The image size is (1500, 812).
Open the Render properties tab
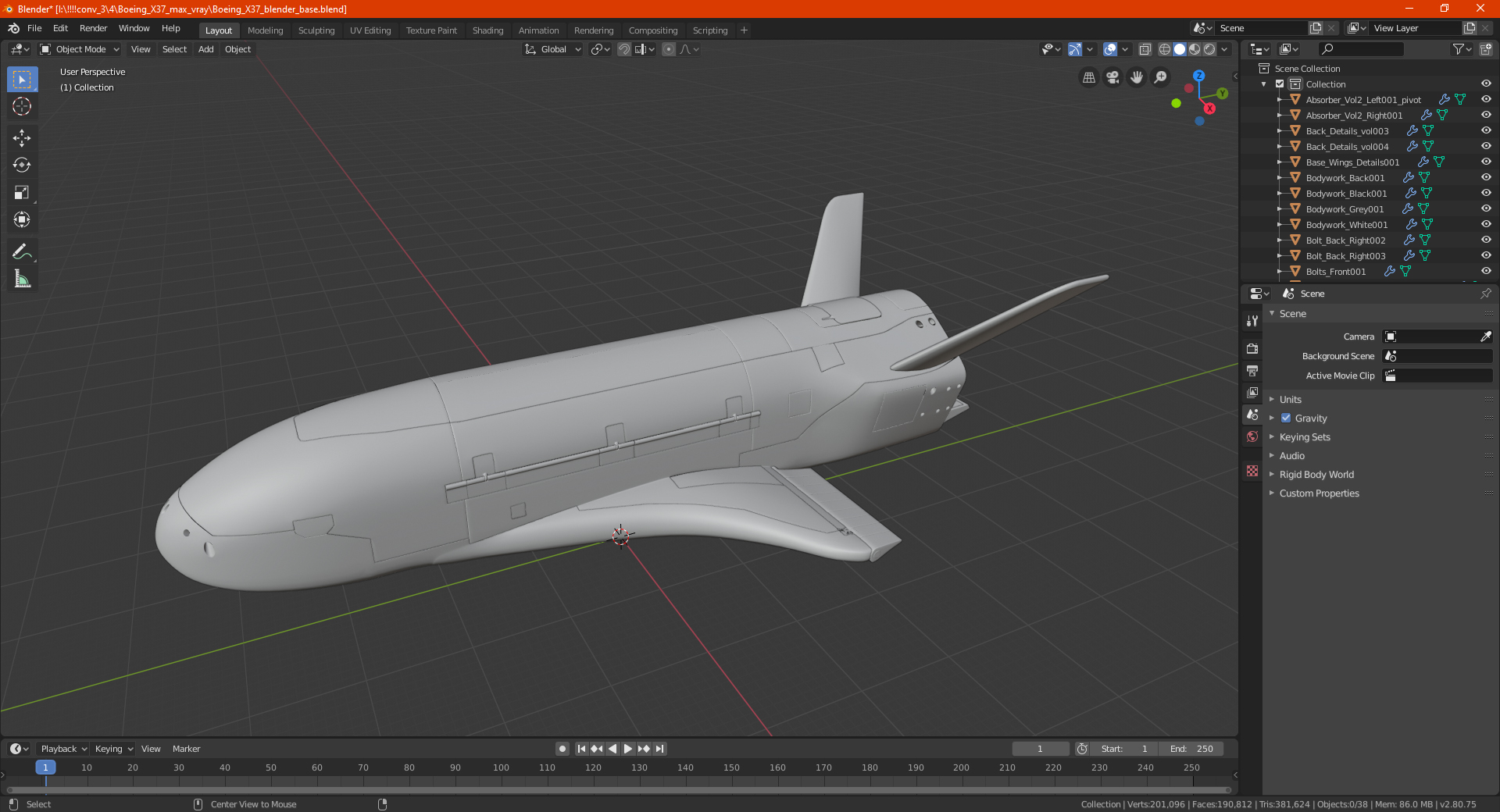(1252, 348)
